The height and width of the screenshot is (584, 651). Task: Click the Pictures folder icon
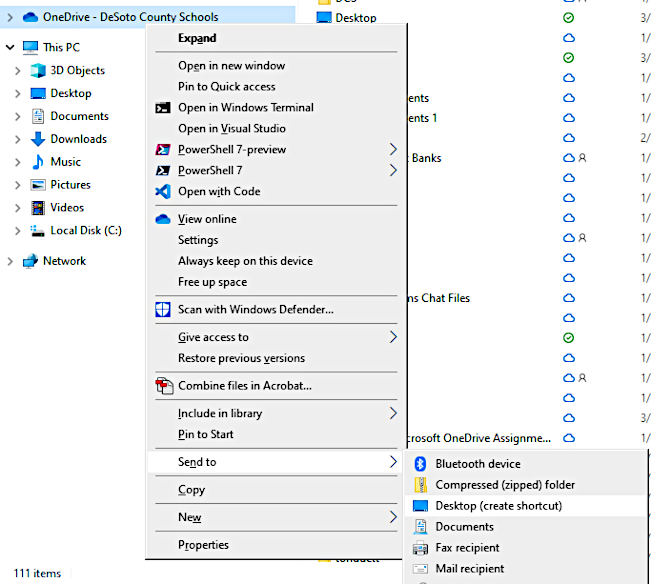(x=38, y=185)
